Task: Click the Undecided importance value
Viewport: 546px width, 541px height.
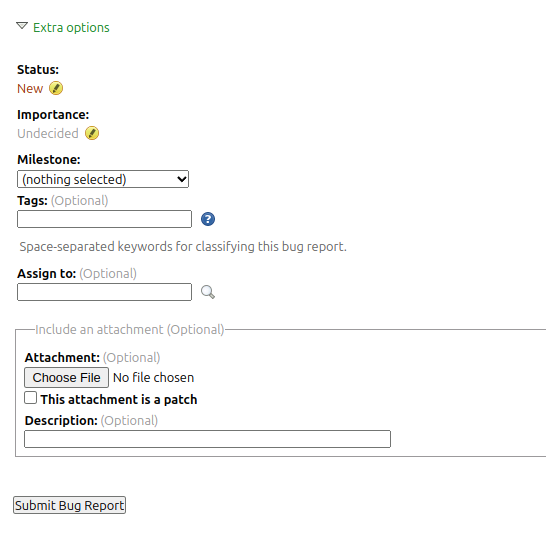Action: [x=48, y=133]
